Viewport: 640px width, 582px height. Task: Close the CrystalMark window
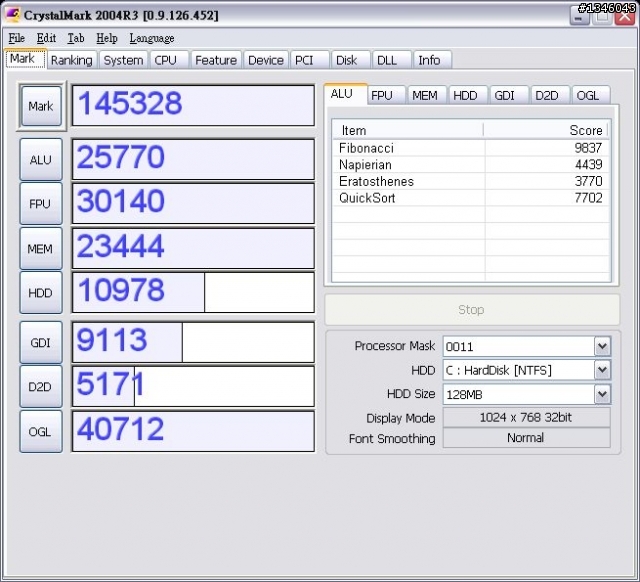tap(625, 16)
